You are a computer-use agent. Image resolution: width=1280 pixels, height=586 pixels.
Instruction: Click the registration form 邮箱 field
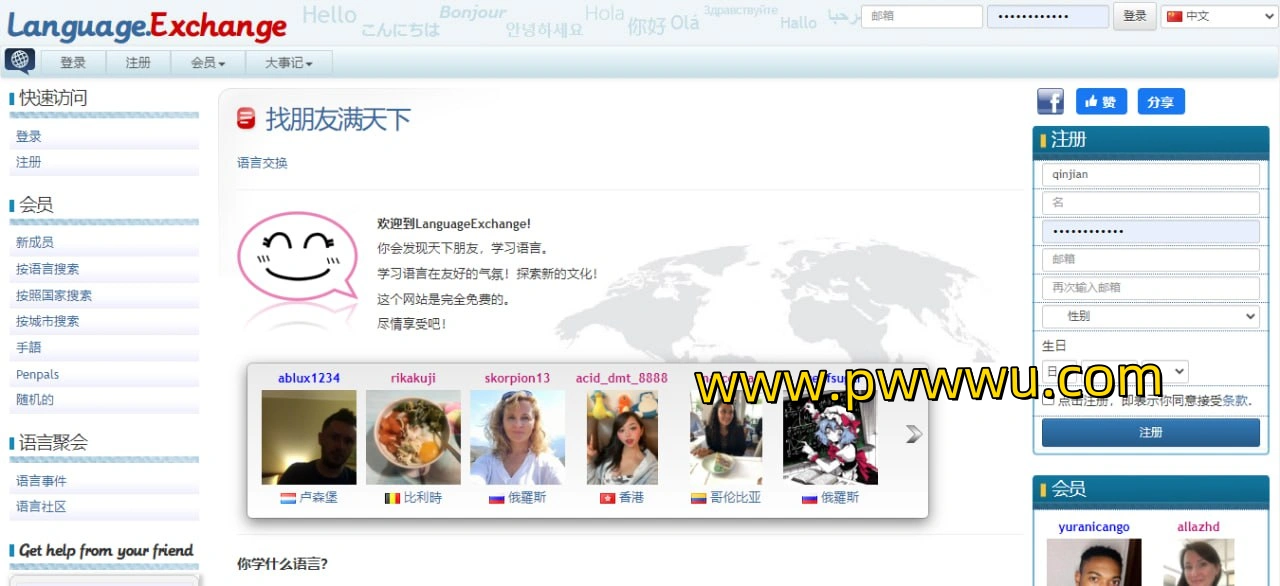pyautogui.click(x=1151, y=259)
